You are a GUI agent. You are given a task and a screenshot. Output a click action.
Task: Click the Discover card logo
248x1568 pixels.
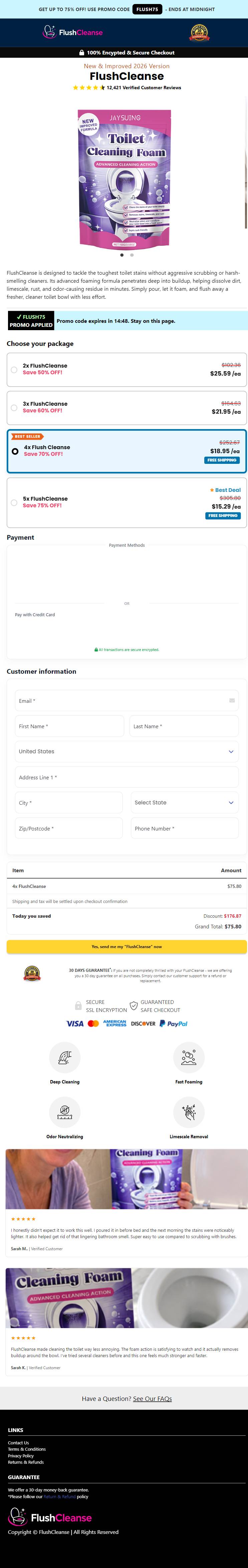[143, 1024]
